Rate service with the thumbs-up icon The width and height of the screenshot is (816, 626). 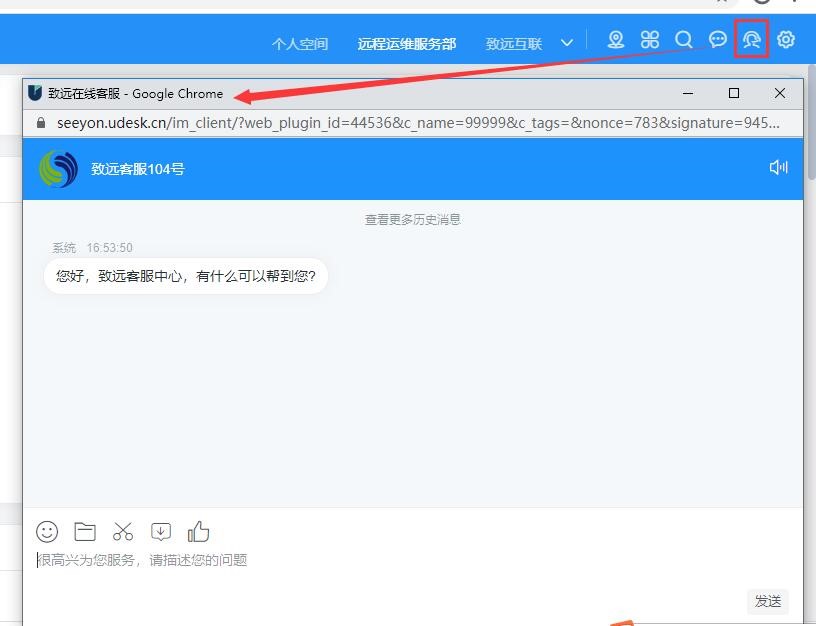198,531
